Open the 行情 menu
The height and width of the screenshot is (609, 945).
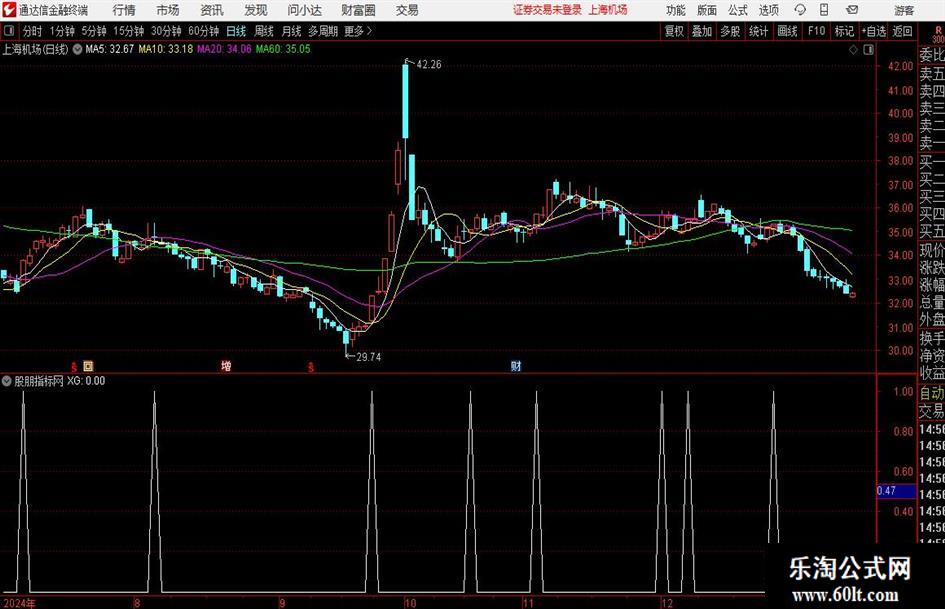pos(124,10)
